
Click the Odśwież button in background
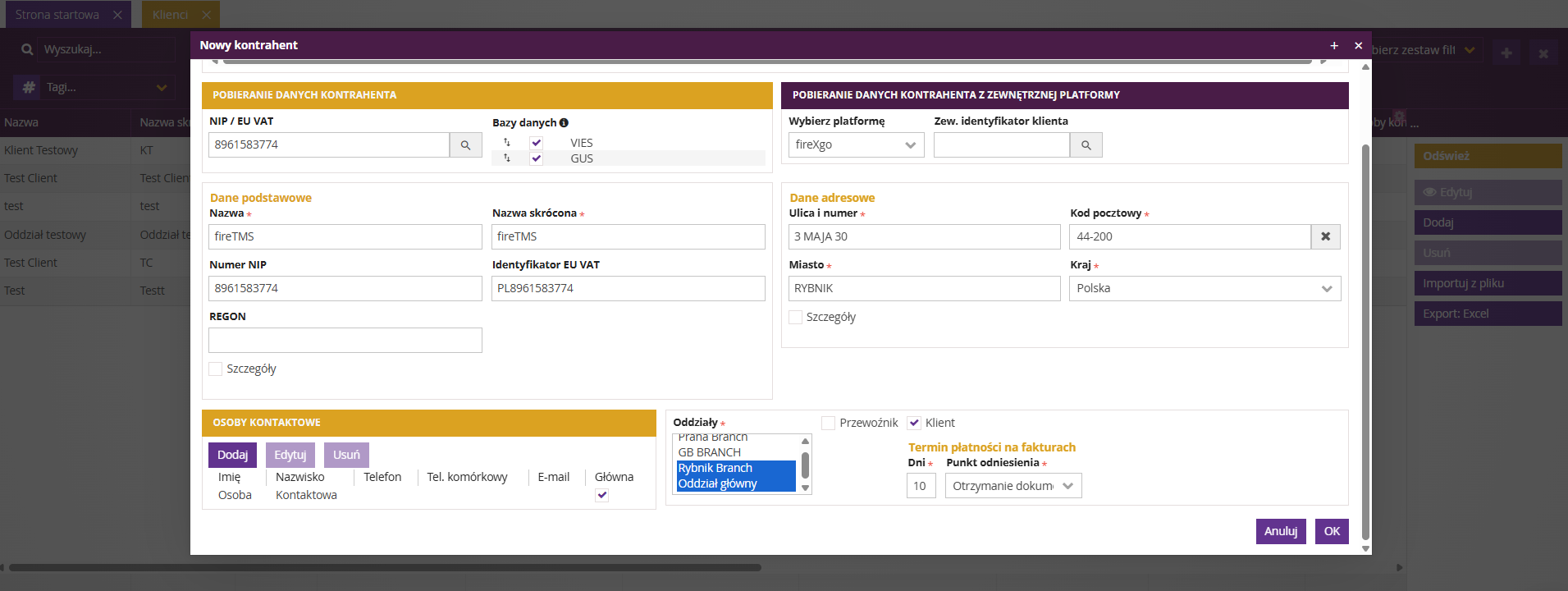click(x=1488, y=156)
